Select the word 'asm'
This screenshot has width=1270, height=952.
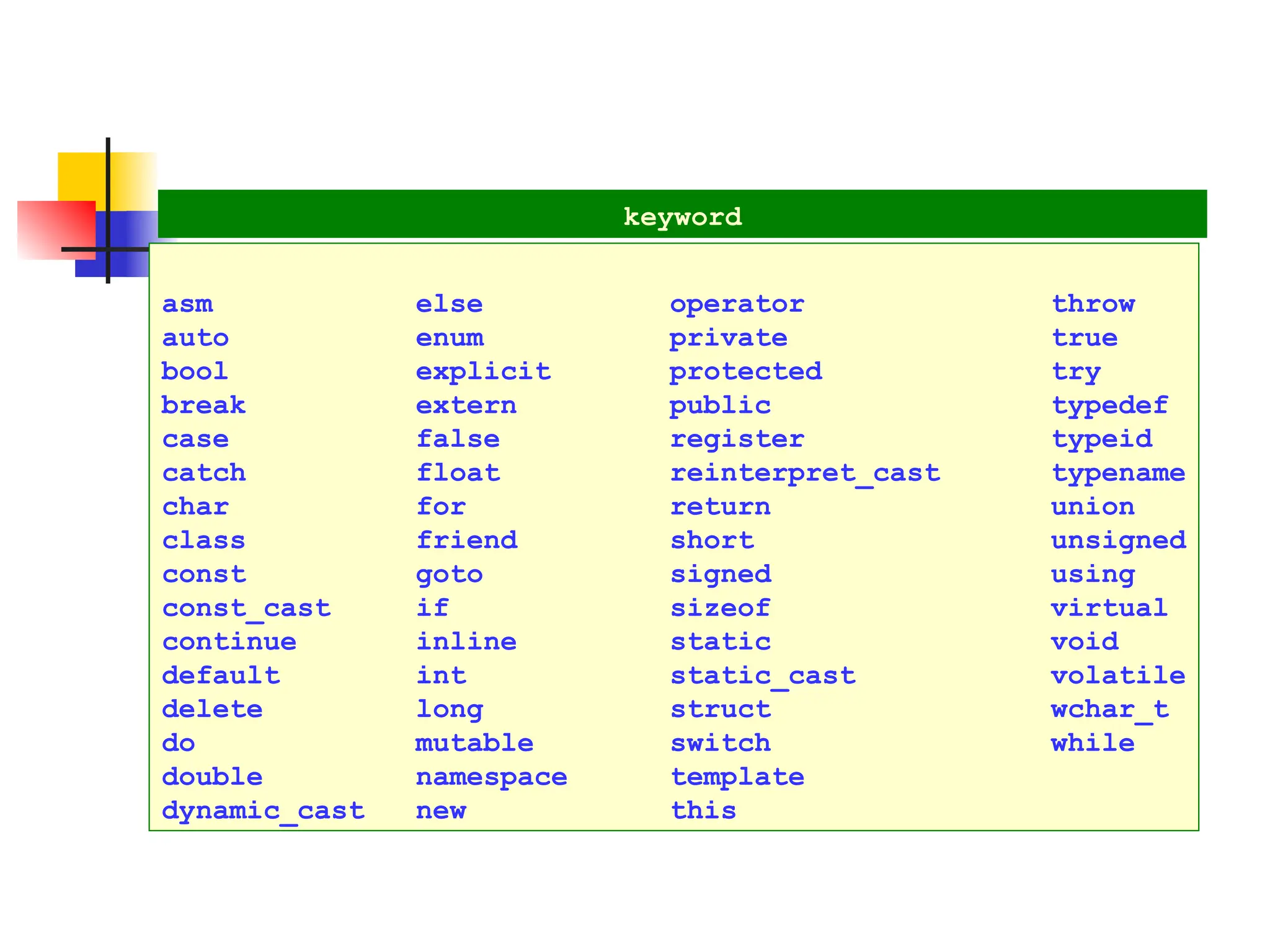pyautogui.click(x=187, y=304)
